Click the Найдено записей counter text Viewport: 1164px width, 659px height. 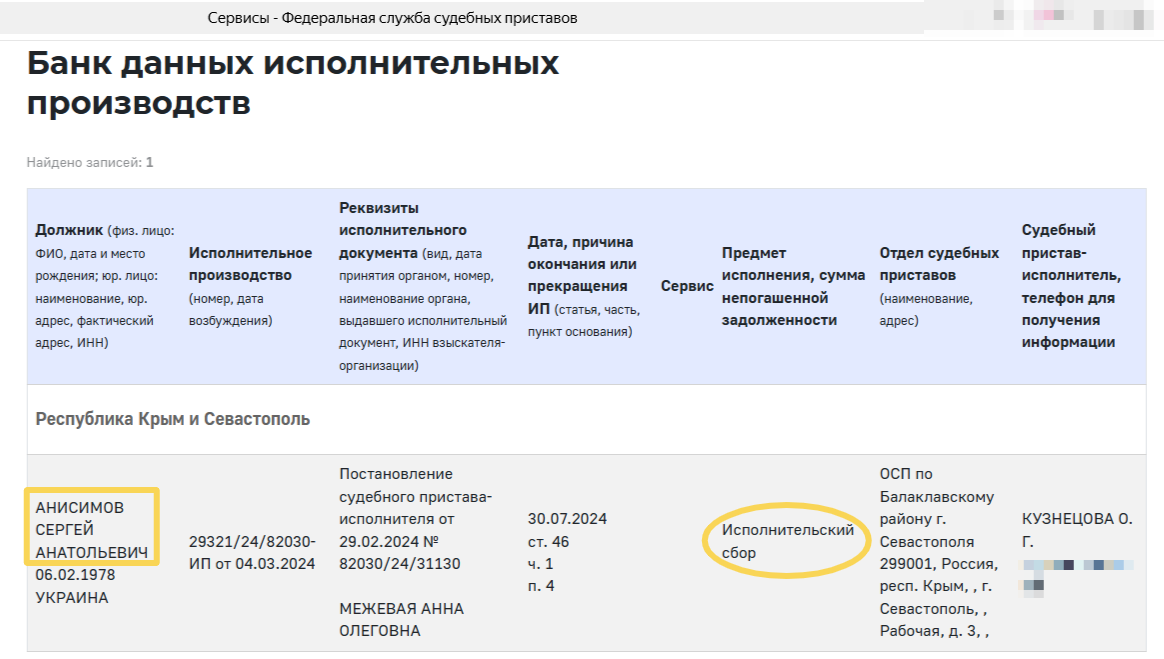click(x=90, y=162)
